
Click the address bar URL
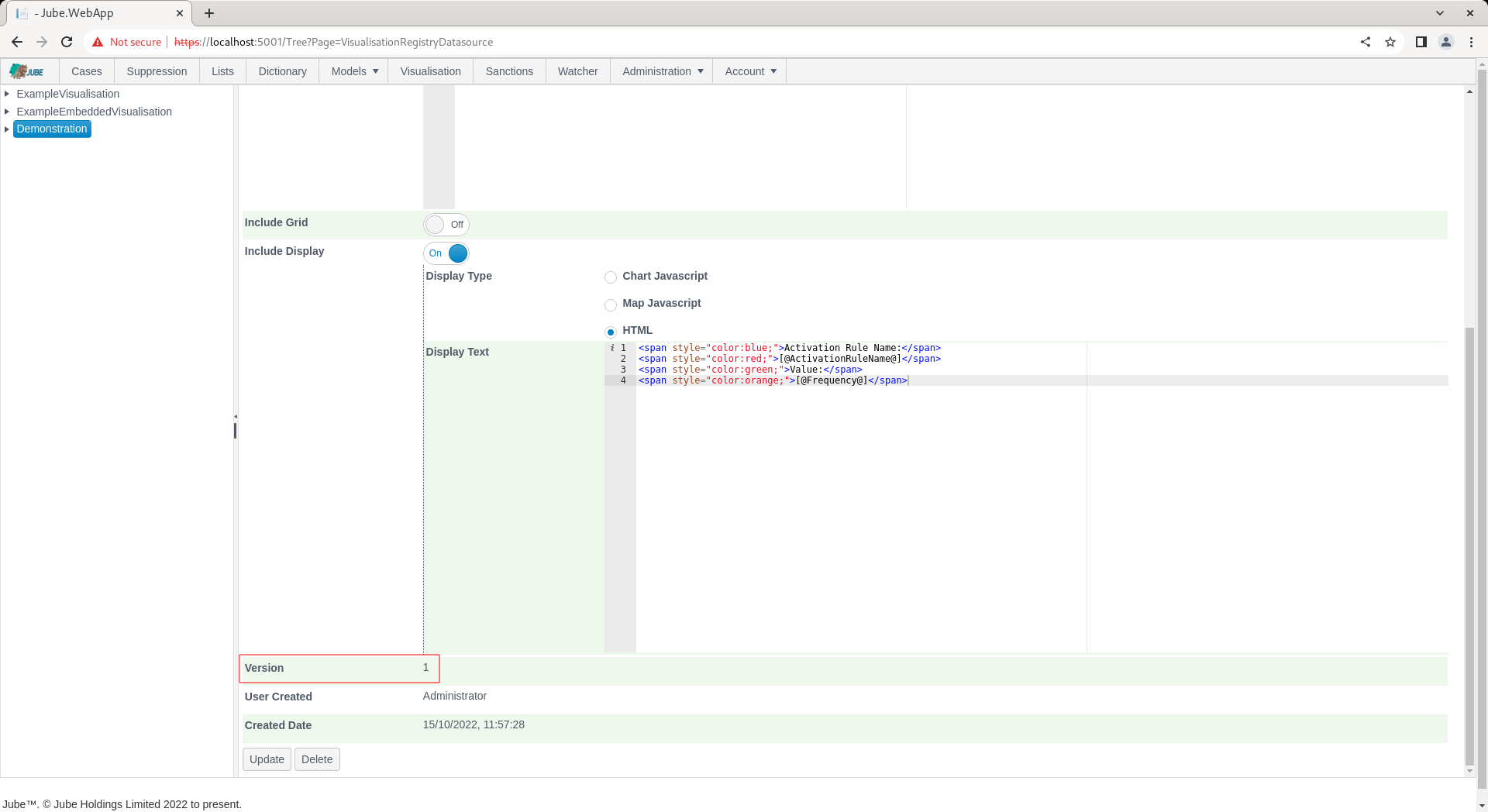pos(333,42)
